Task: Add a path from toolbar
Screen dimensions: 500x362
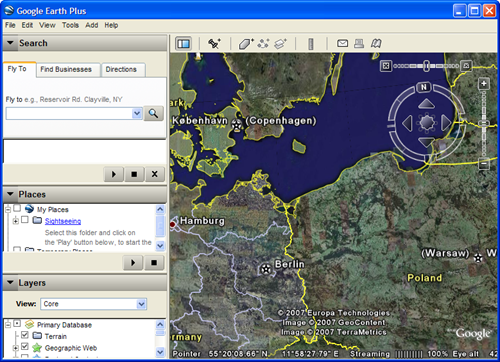Action: (263, 43)
